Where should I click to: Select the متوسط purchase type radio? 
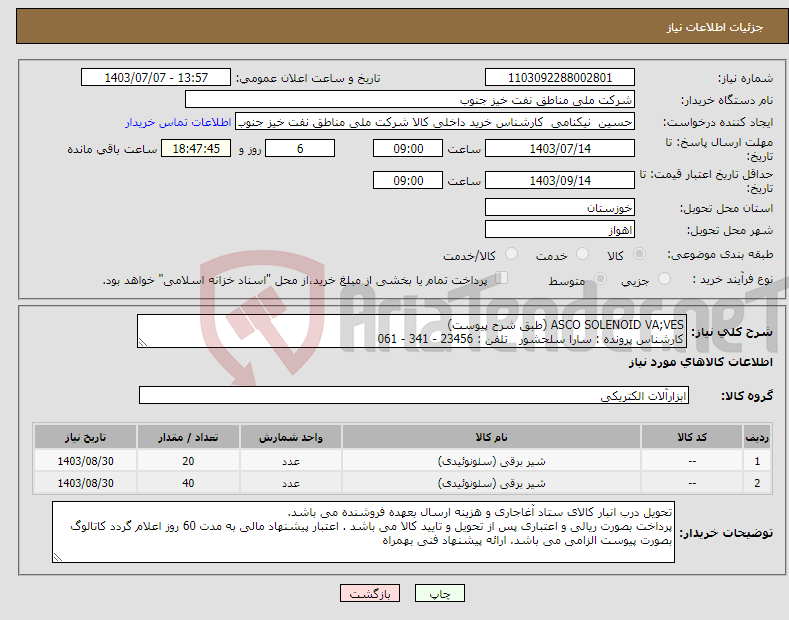click(600, 278)
